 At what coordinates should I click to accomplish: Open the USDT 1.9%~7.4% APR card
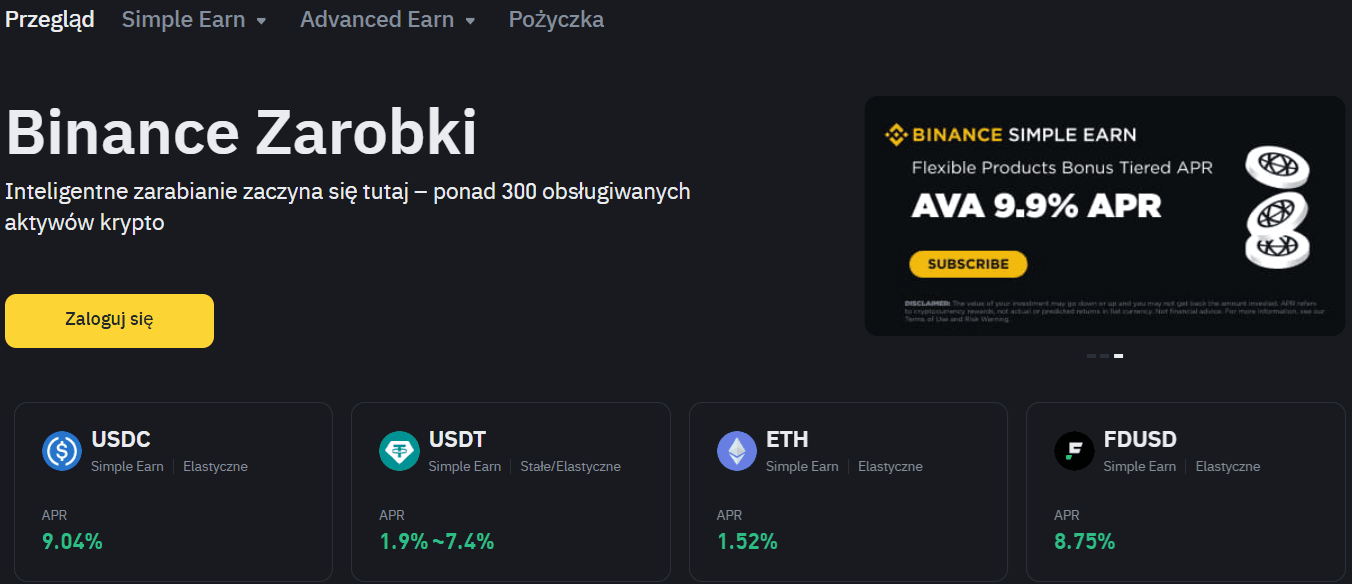click(511, 492)
